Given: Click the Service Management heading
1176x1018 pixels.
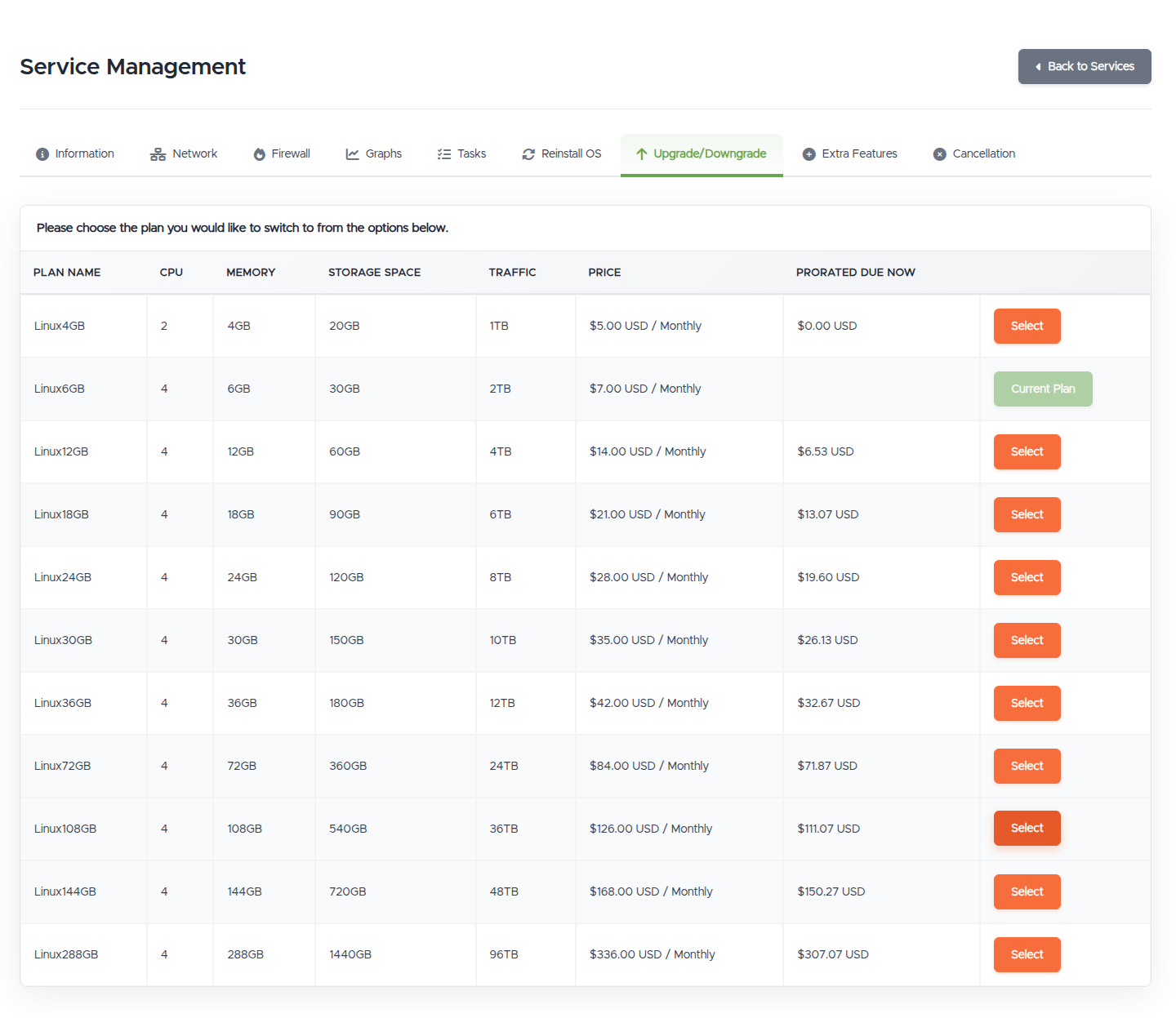Looking at the screenshot, I should (x=133, y=67).
